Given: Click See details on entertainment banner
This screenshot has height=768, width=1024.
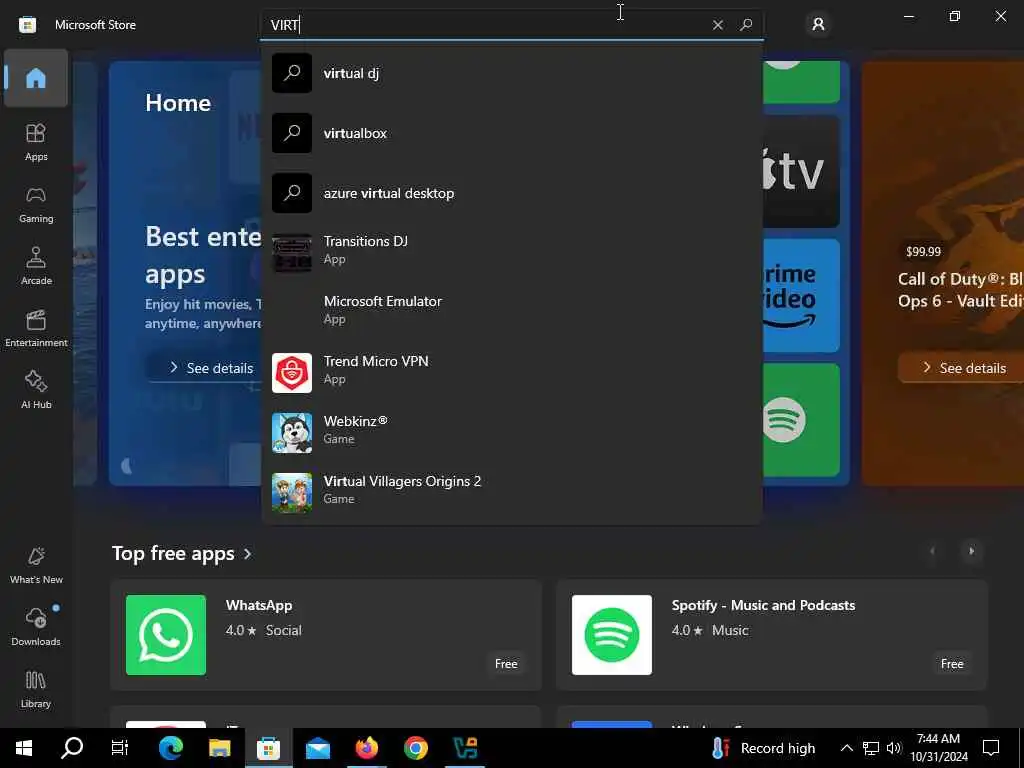Looking at the screenshot, I should [212, 368].
